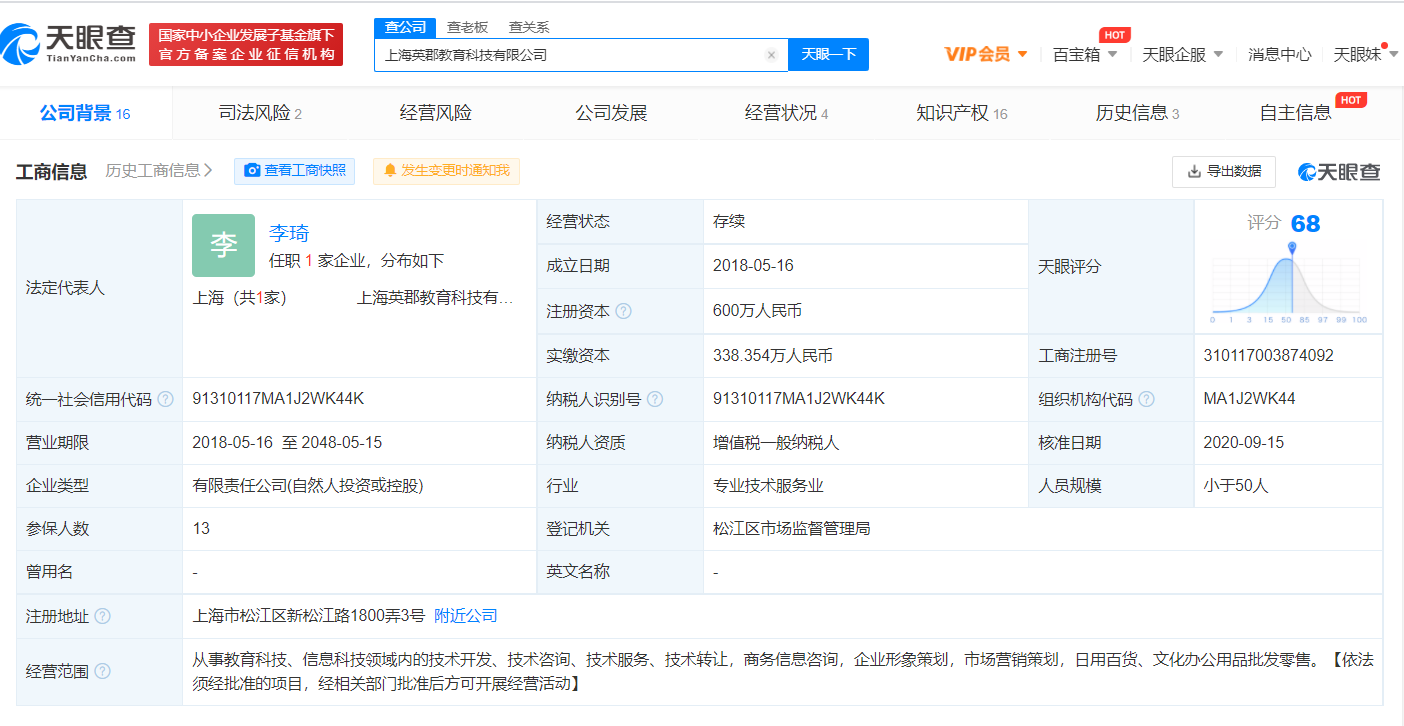Open the help icon next to 组织机构代码
Viewport: 1404px width, 726px height.
click(1146, 399)
